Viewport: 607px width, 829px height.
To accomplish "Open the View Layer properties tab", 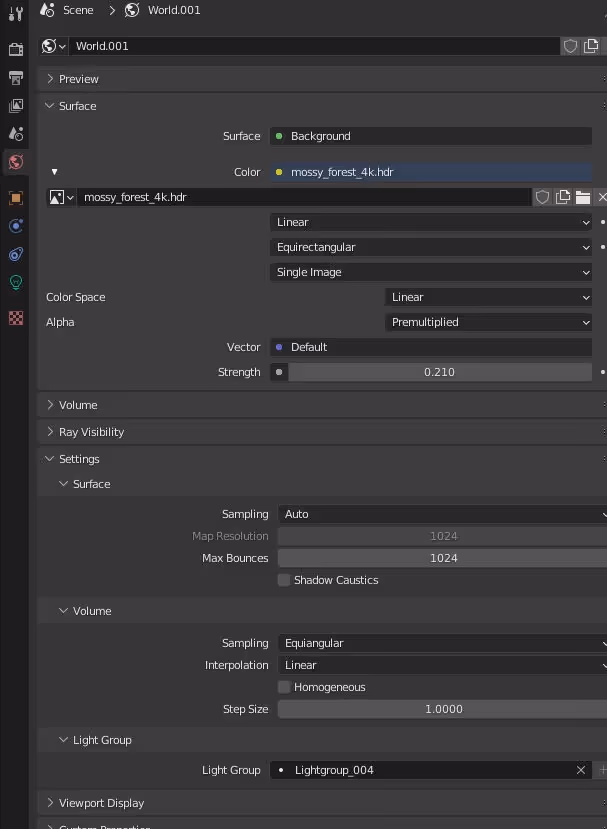I will click(15, 106).
